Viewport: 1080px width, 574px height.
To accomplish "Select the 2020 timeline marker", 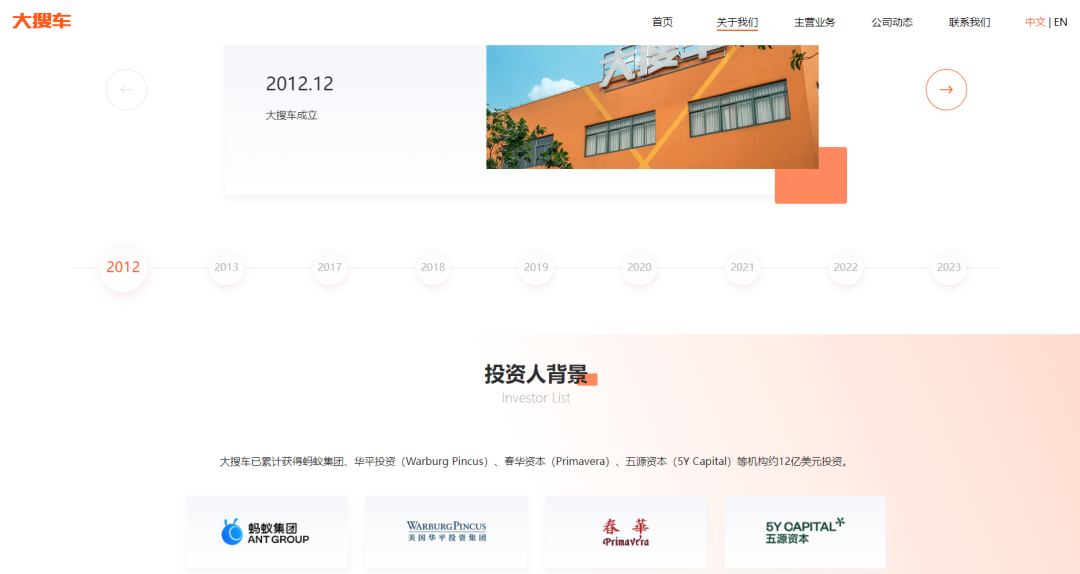I will click(x=639, y=267).
